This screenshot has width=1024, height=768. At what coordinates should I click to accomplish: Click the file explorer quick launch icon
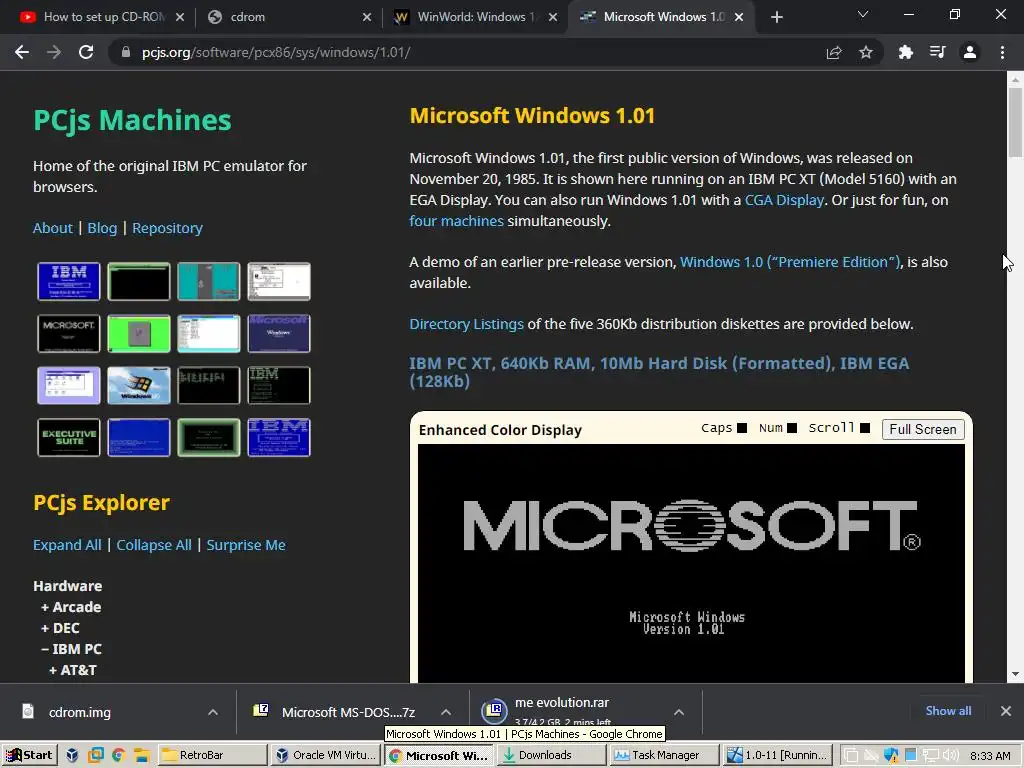click(x=142, y=755)
